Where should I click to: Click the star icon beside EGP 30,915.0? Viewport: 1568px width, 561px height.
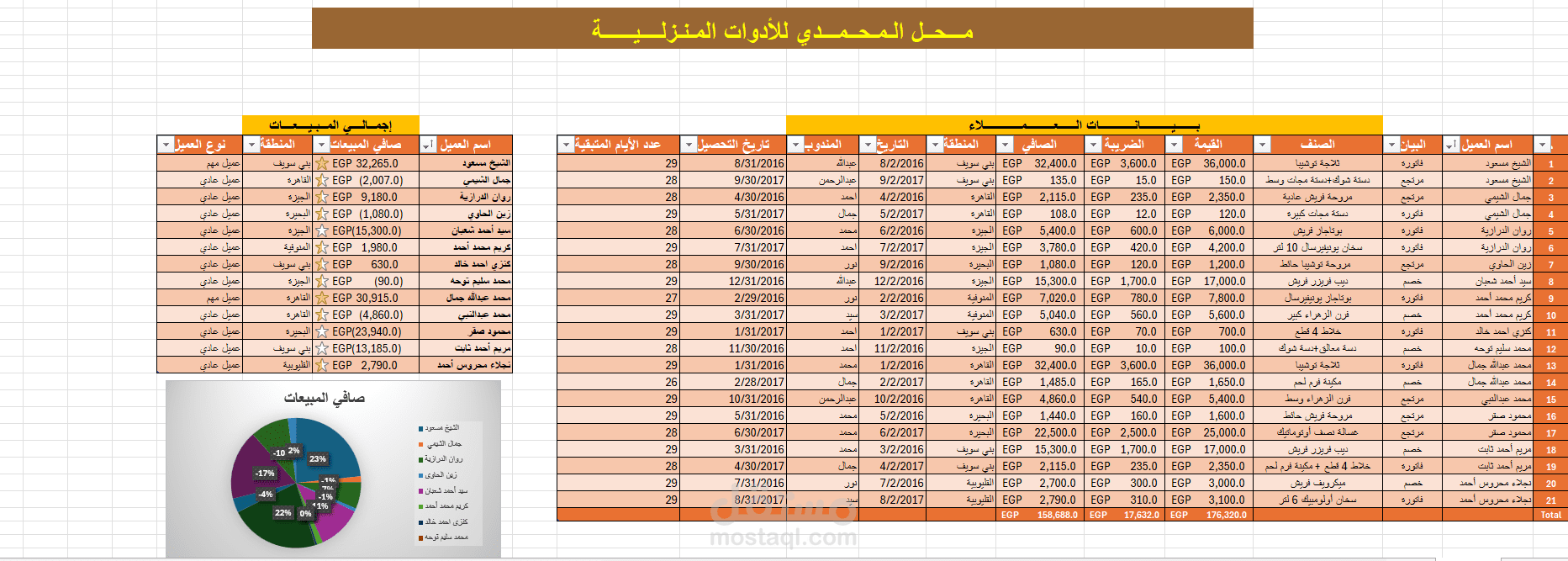(321, 298)
